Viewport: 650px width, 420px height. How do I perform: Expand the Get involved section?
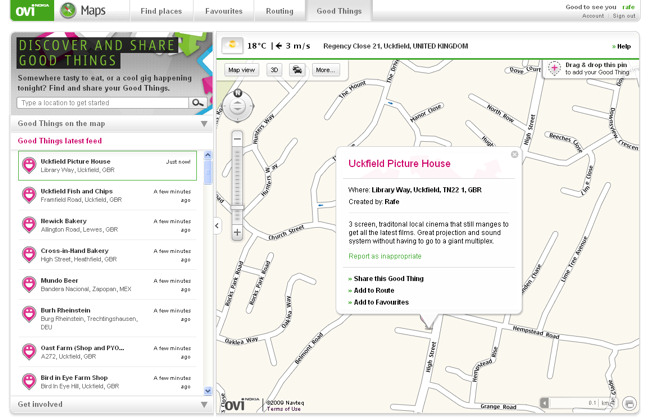click(112, 404)
